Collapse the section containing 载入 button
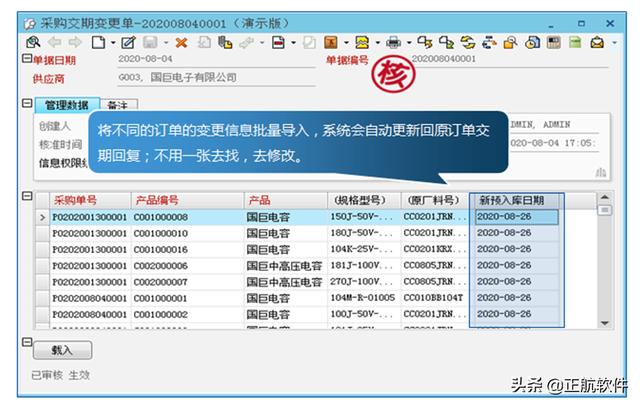Viewport: 640px width, 405px height. 27,342
